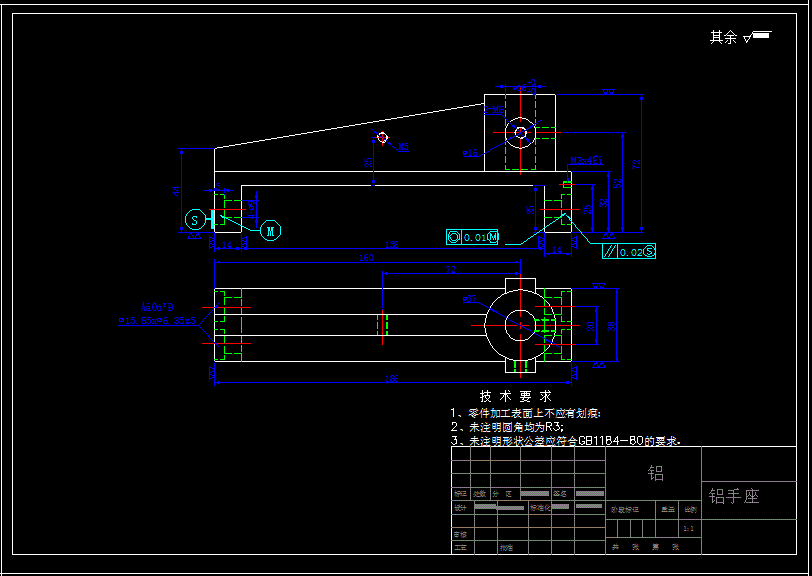The width and height of the screenshot is (812, 576).
Task: Click the 其余 surface roughness note
Action: click(x=740, y=37)
